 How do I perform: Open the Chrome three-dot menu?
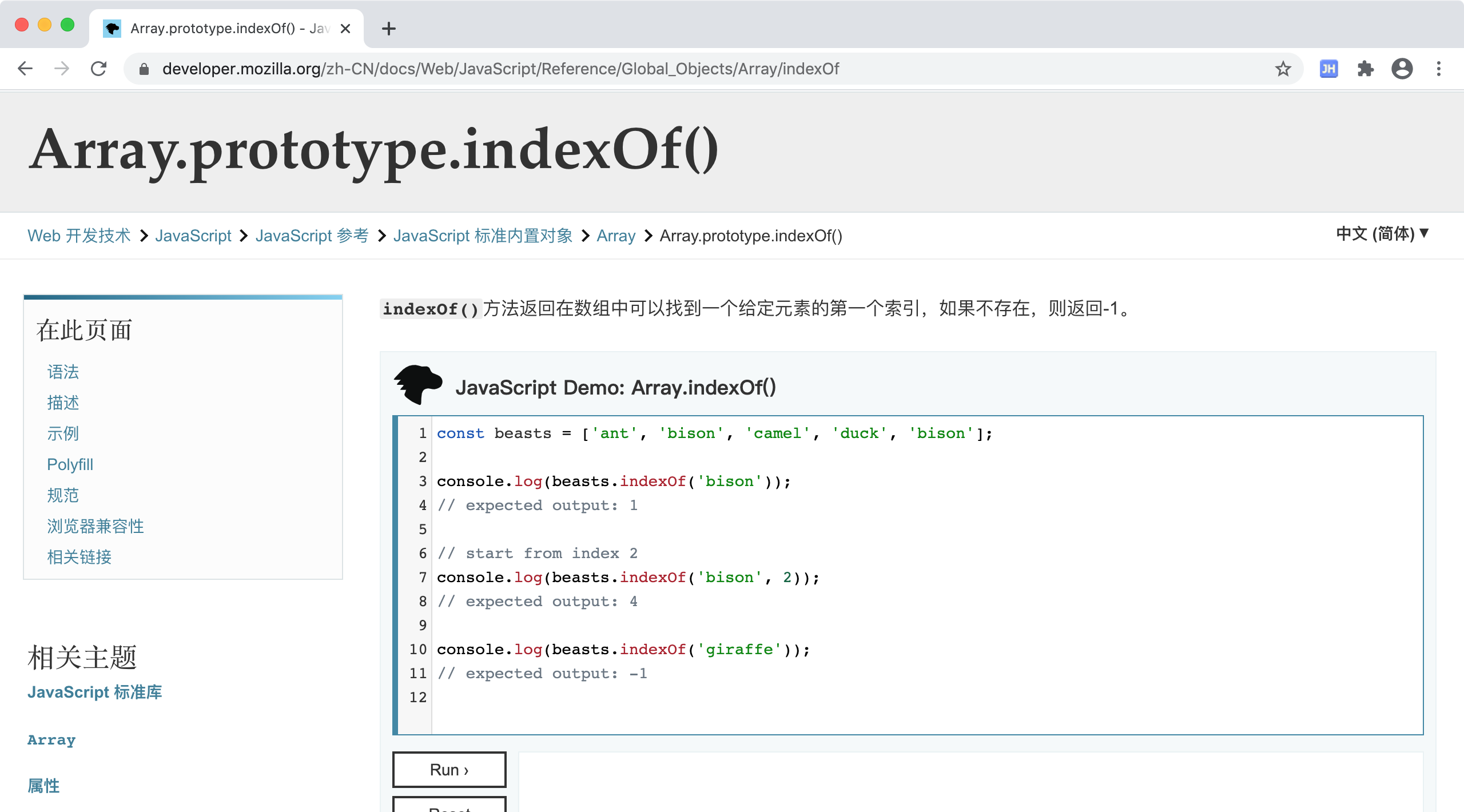coord(1438,69)
